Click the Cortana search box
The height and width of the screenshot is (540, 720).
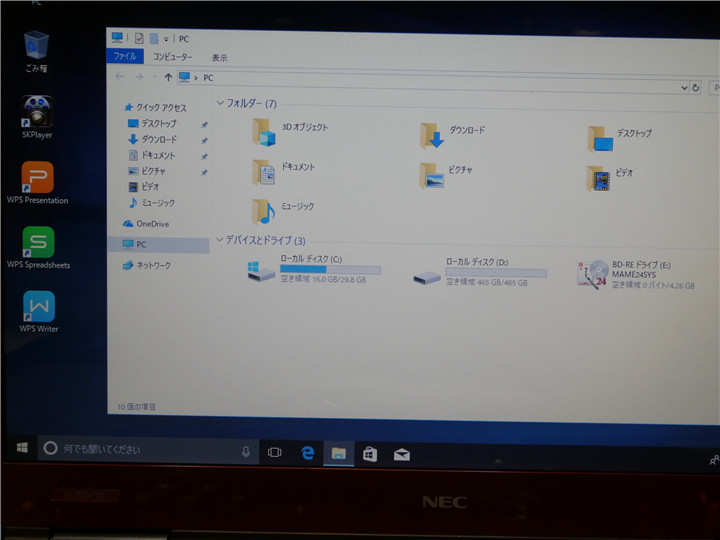pyautogui.click(x=148, y=449)
